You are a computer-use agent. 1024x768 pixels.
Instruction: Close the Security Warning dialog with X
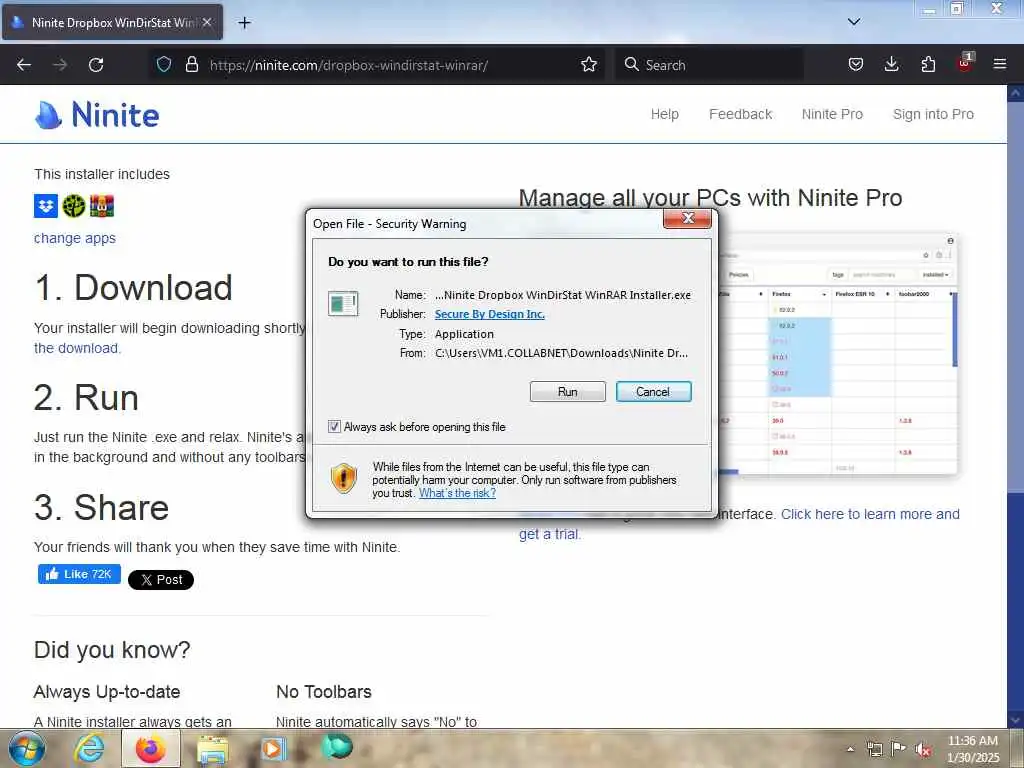[x=687, y=218]
